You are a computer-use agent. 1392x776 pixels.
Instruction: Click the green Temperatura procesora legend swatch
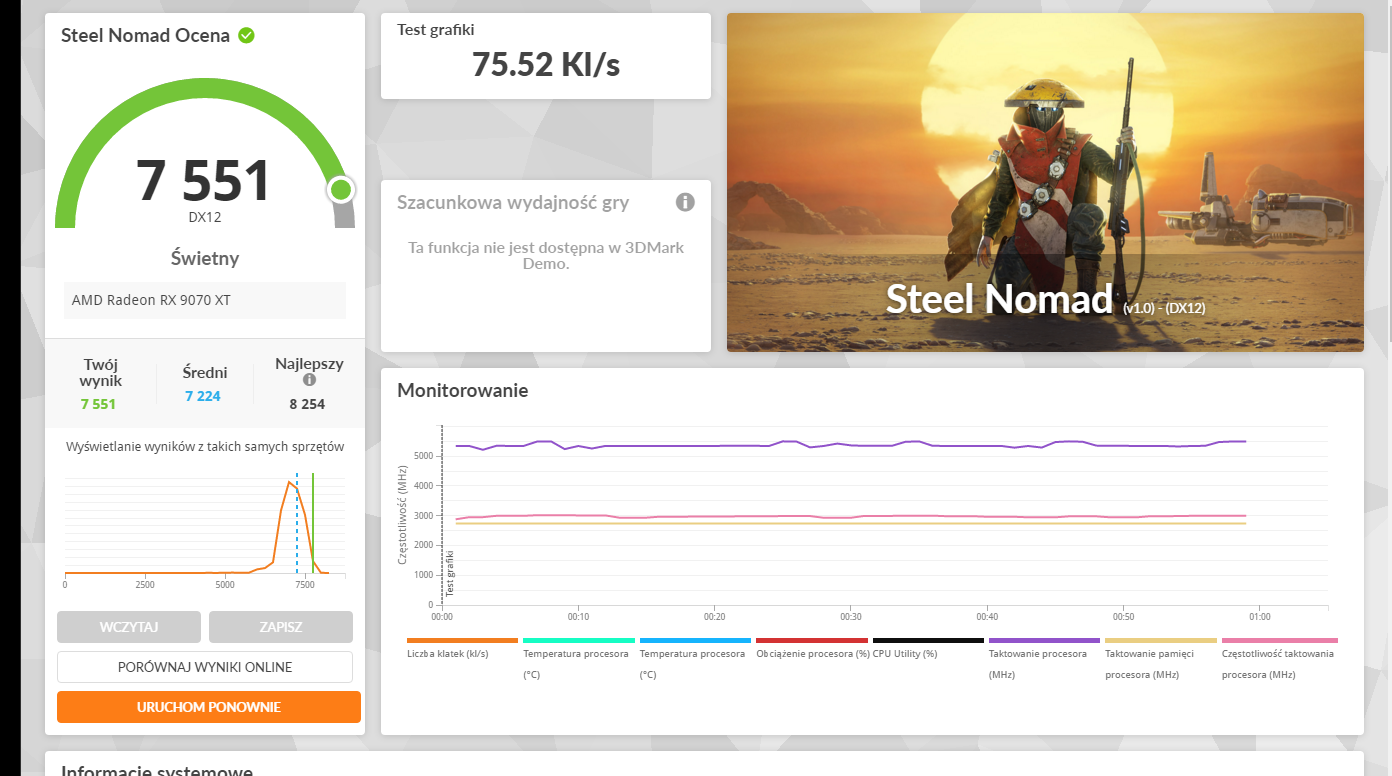(579, 640)
